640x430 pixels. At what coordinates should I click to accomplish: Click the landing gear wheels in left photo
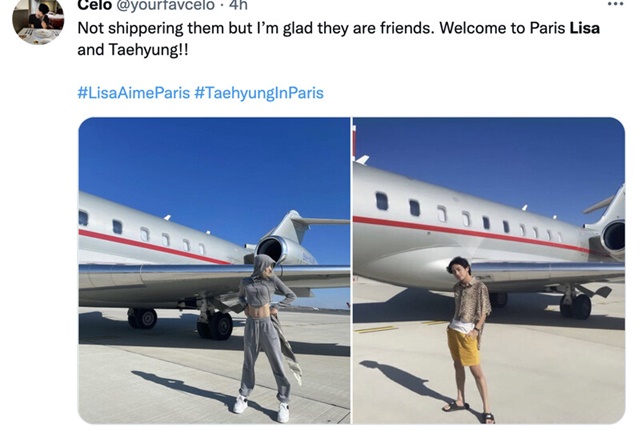pos(214,325)
